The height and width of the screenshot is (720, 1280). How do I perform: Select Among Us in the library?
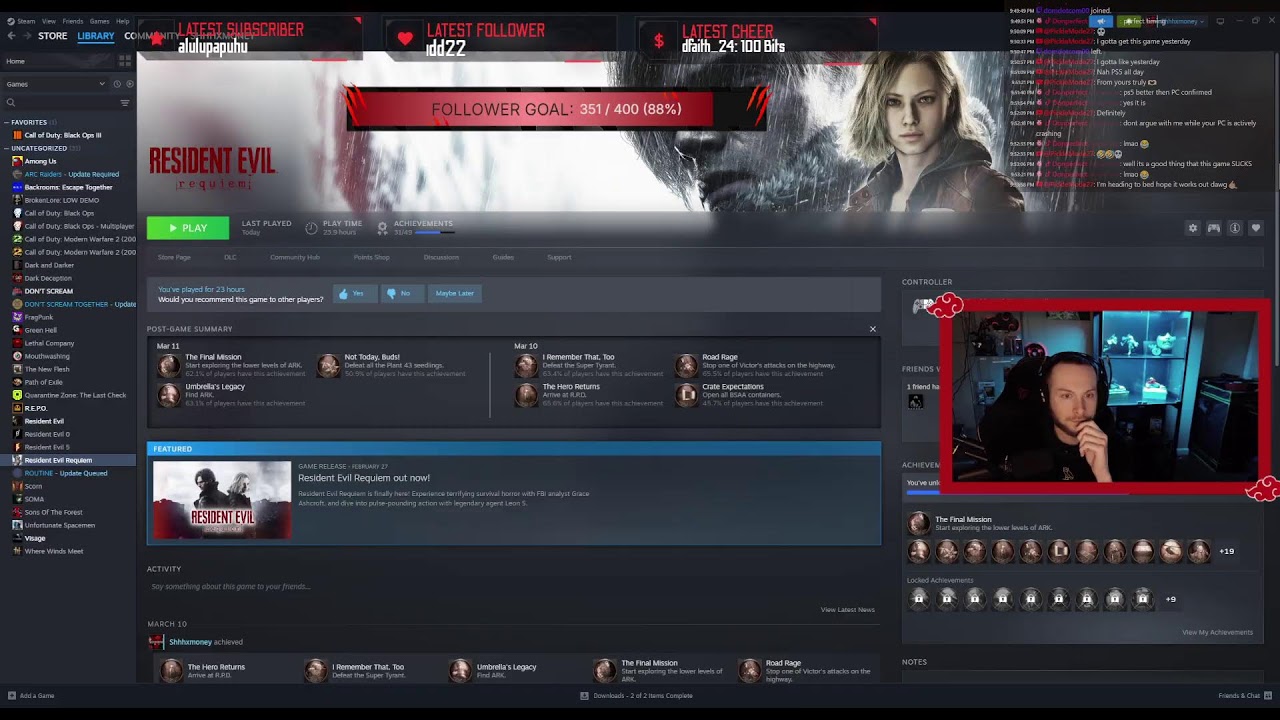(x=40, y=161)
